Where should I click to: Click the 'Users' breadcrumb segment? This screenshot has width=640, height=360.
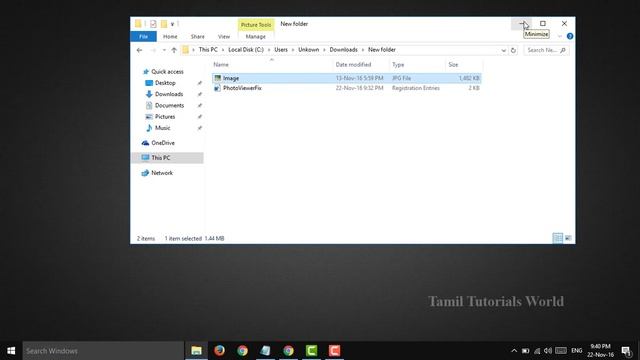pyautogui.click(x=281, y=50)
